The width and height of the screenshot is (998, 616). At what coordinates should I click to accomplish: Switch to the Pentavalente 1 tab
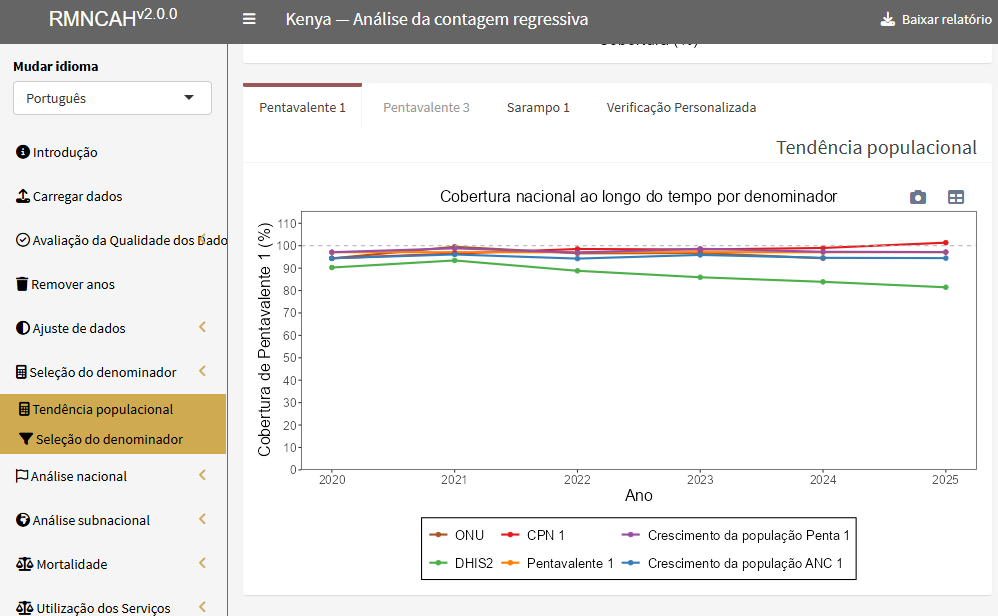(x=302, y=108)
